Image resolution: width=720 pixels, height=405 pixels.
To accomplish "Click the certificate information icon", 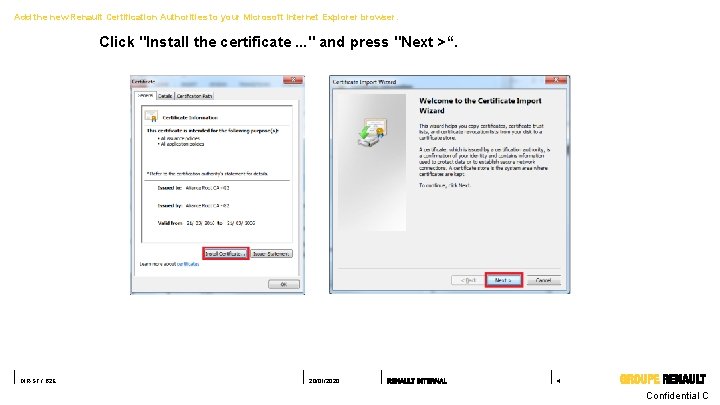I will tap(151, 116).
